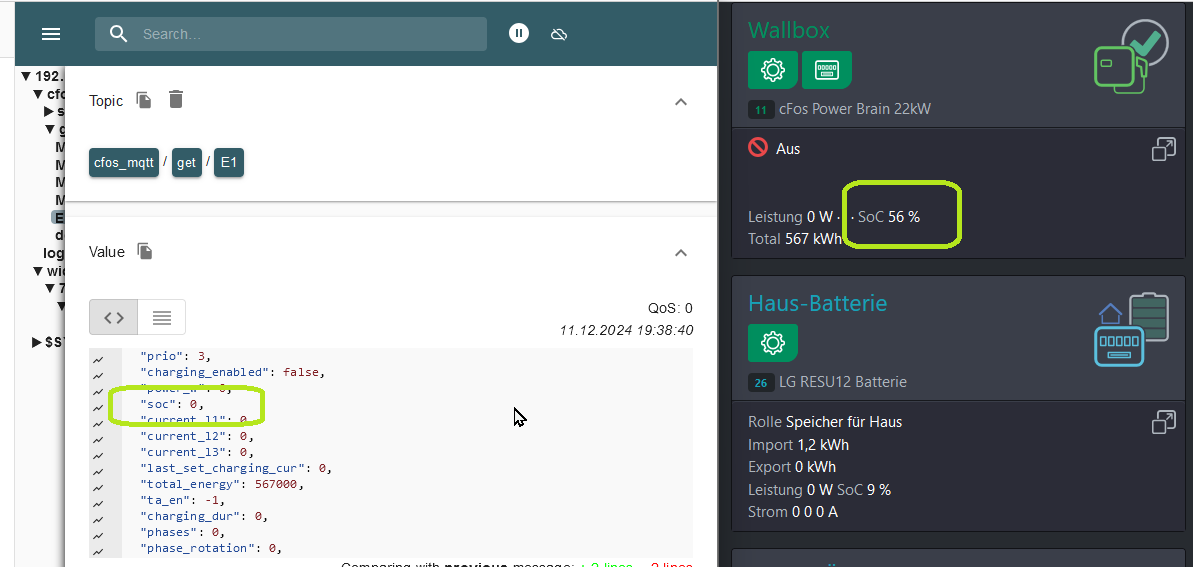Open the Wallbox keypad/device icon button
The image size is (1193, 567).
tap(826, 70)
